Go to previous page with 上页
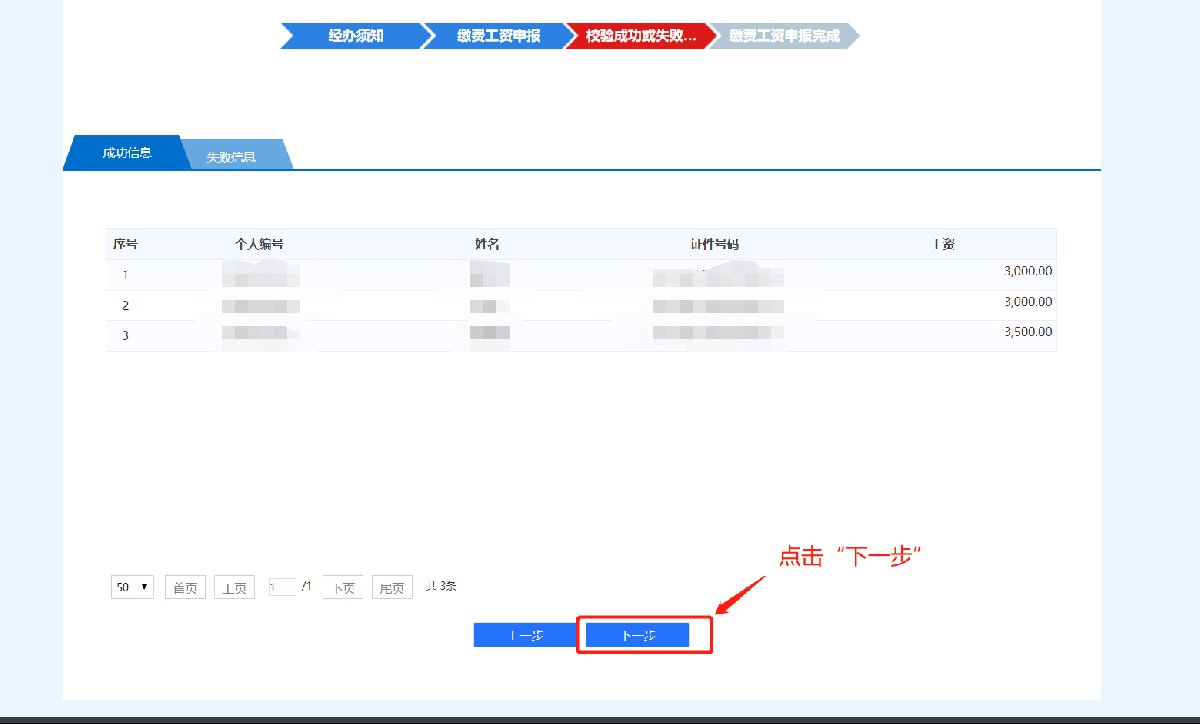 pyautogui.click(x=235, y=588)
